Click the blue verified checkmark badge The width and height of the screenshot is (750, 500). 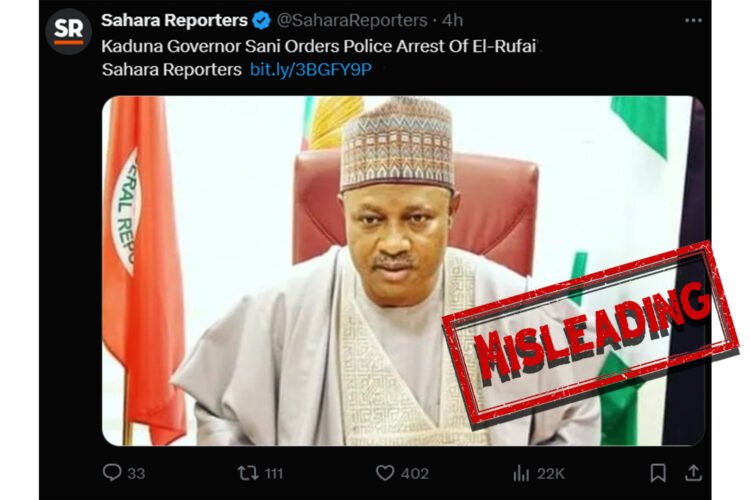pos(262,20)
